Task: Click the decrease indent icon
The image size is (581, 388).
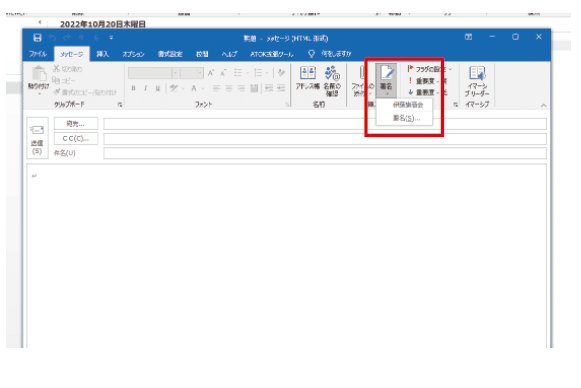Action: [x=269, y=88]
